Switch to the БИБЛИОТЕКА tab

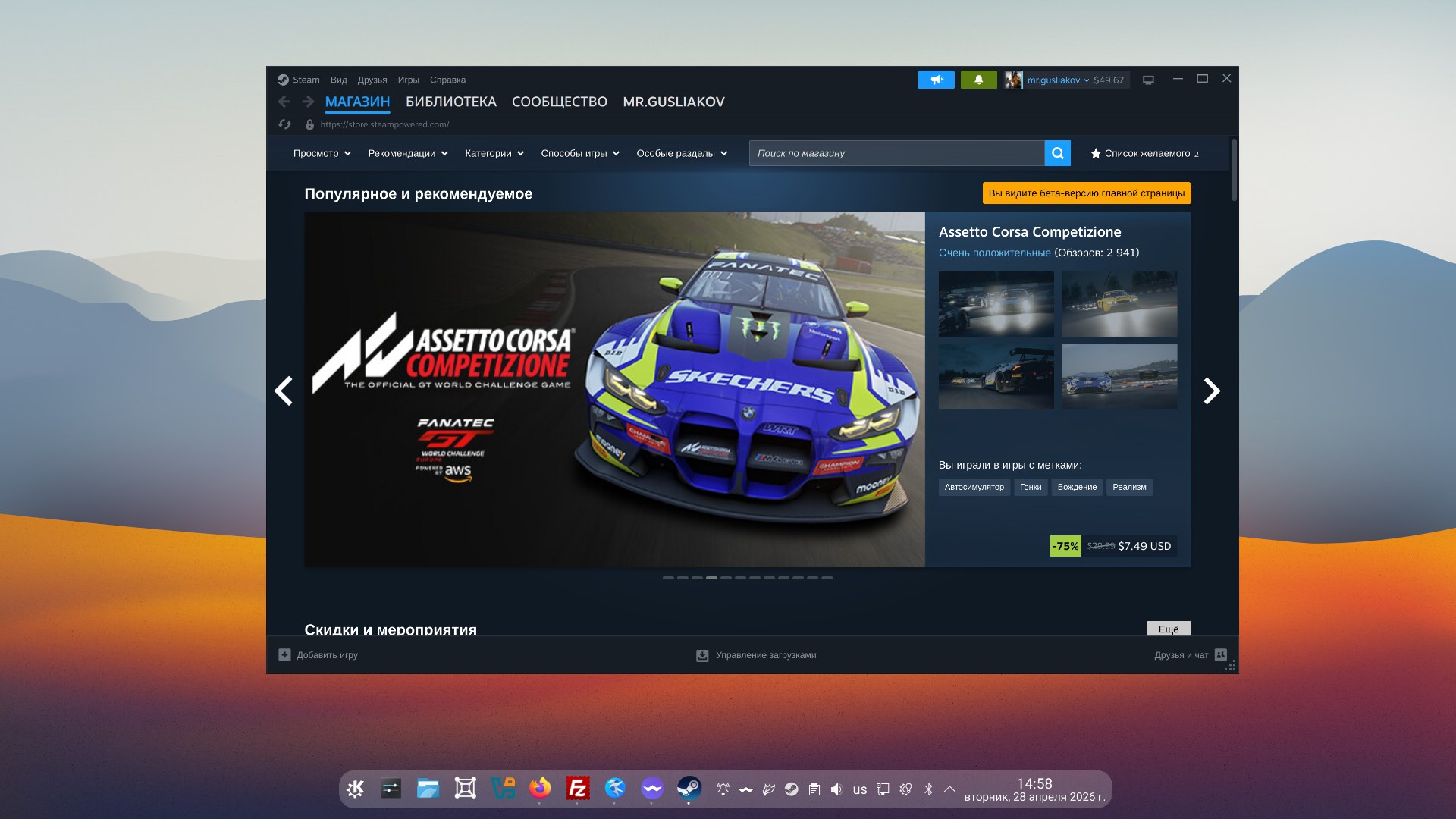point(450,102)
